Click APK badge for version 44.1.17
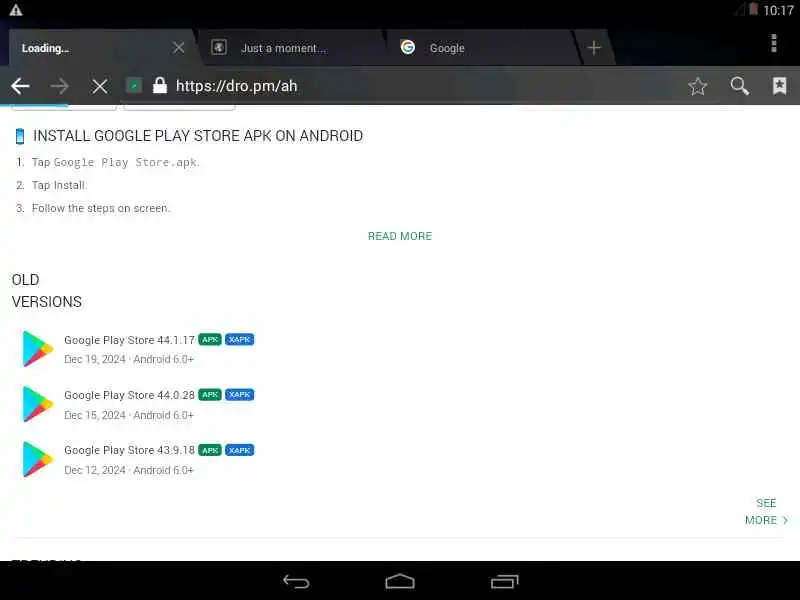800x600 pixels. point(210,340)
